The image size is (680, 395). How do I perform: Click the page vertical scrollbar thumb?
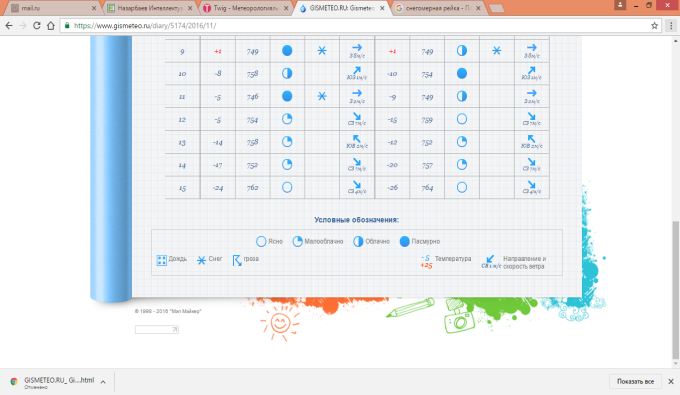click(676, 290)
